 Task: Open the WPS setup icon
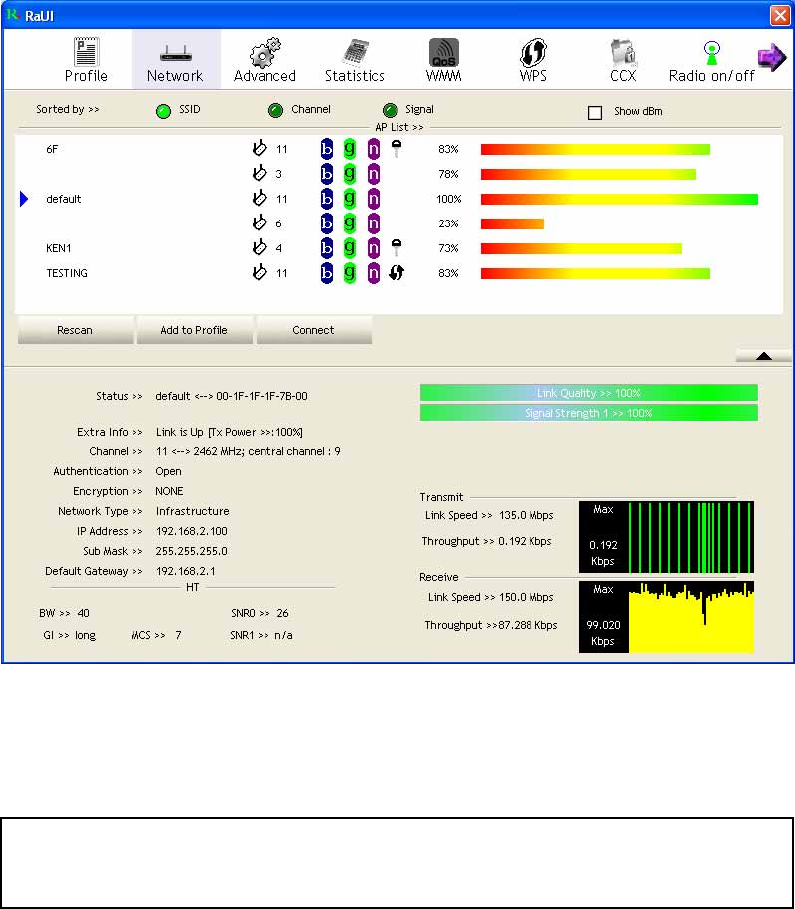(533, 52)
